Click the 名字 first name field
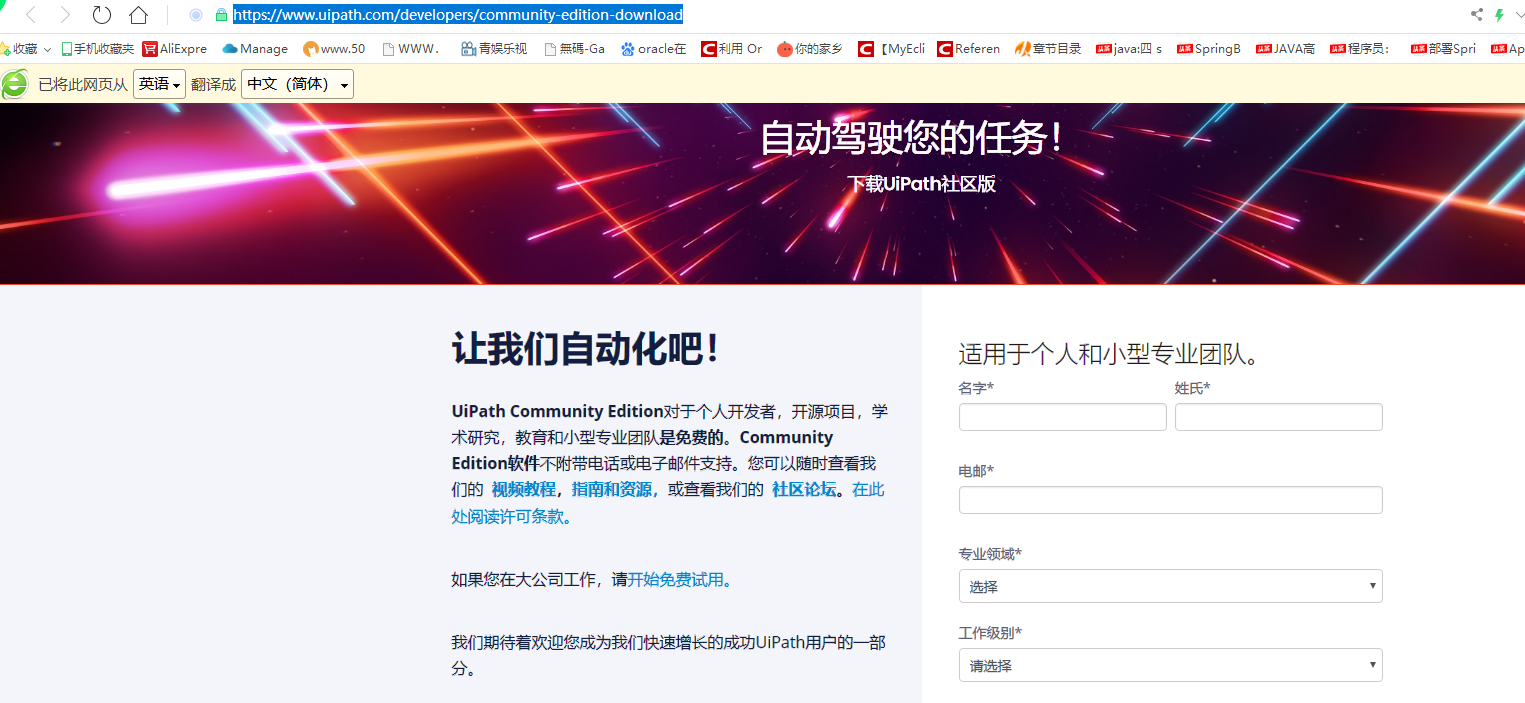The width and height of the screenshot is (1525, 703). coord(1062,417)
